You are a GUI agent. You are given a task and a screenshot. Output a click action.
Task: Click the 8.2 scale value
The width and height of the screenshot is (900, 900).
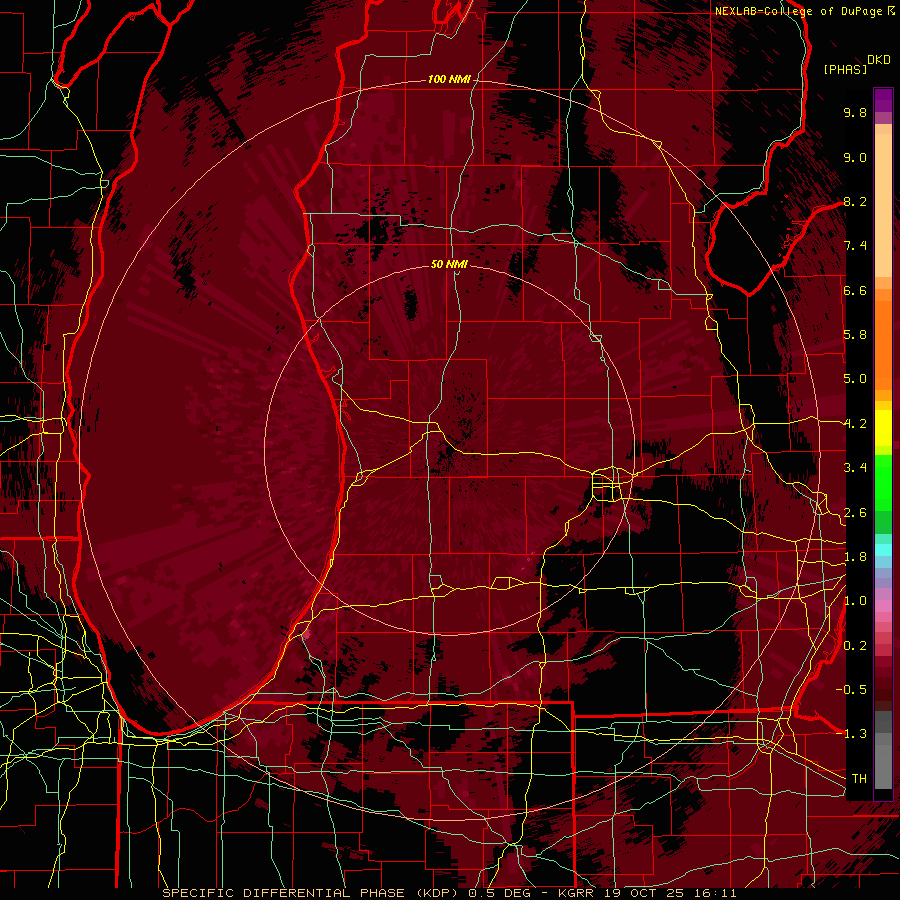click(855, 201)
